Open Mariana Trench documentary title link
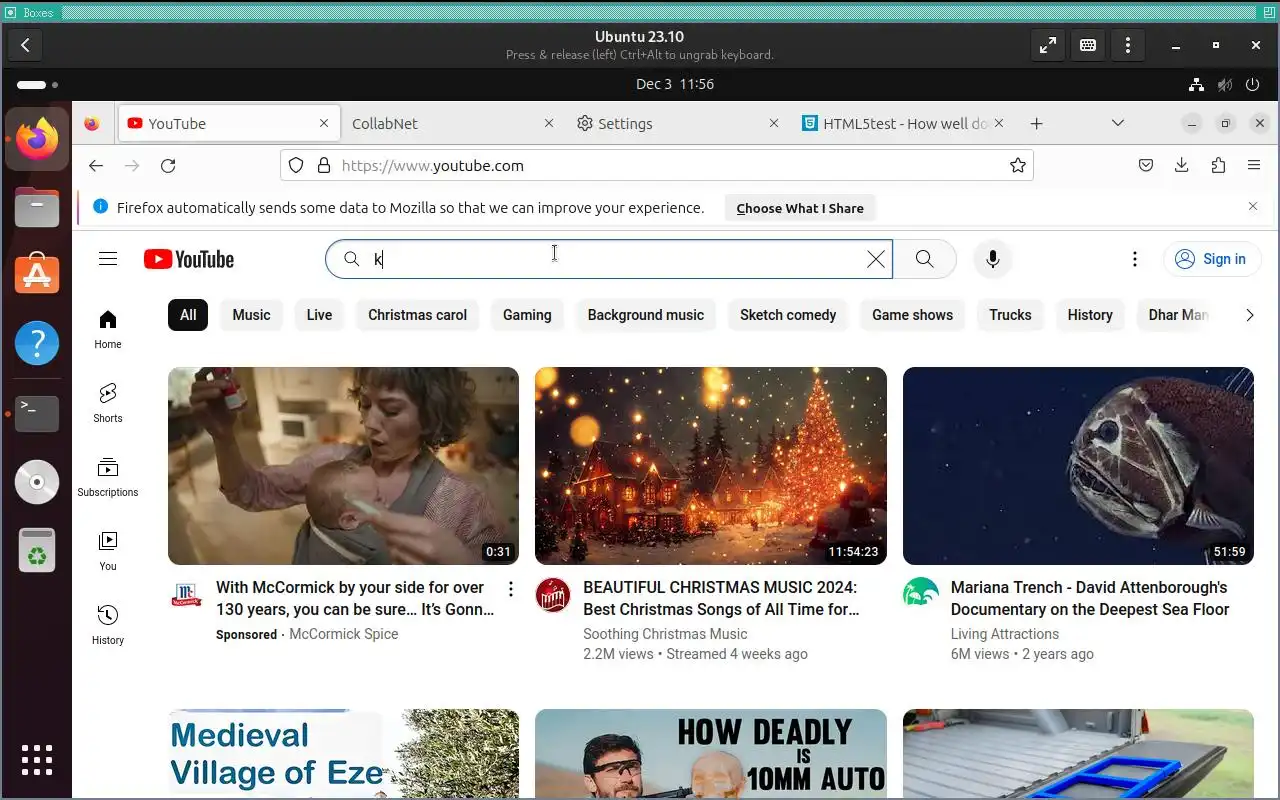The height and width of the screenshot is (800, 1280). point(1090,598)
